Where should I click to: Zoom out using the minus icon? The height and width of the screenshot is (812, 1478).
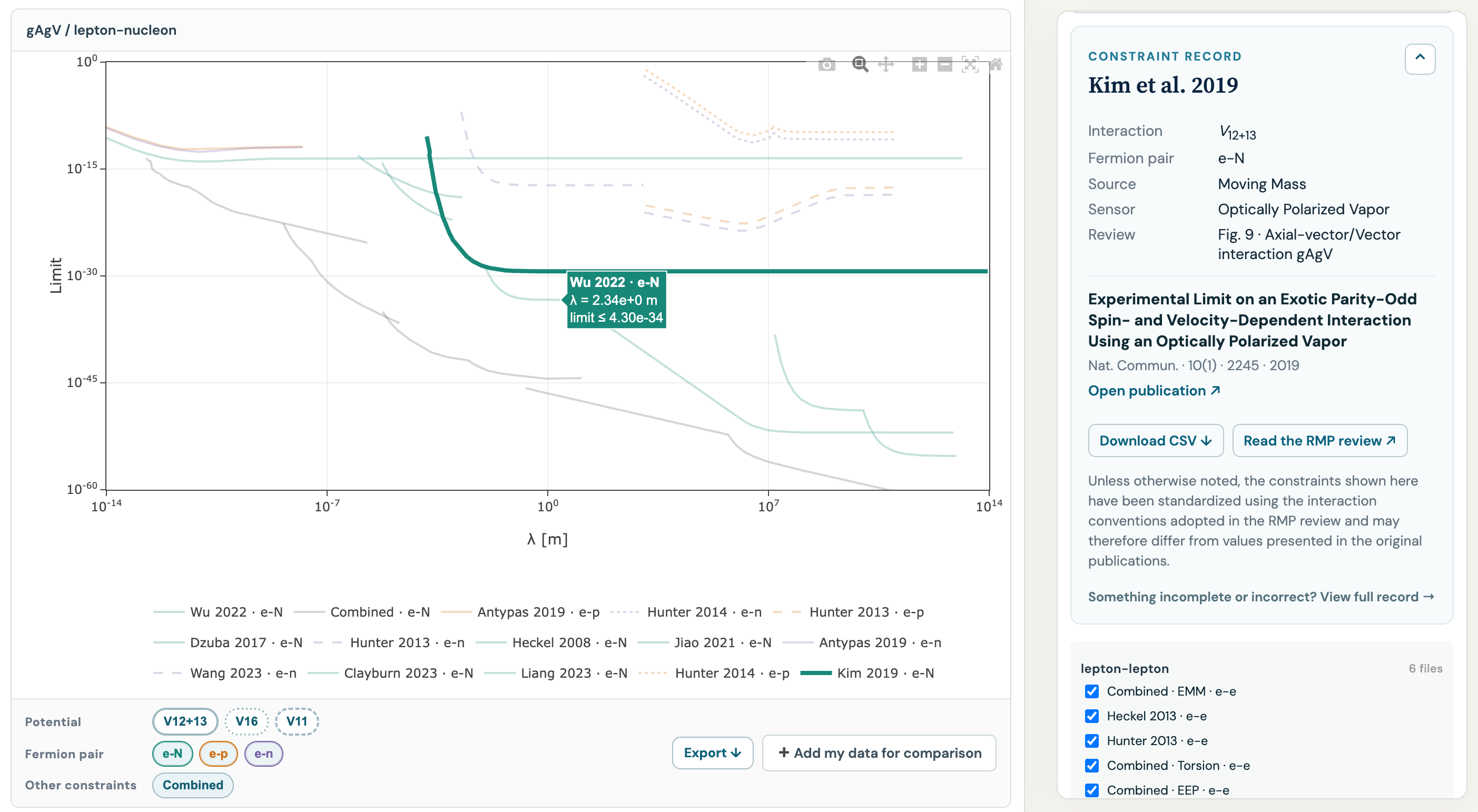click(944, 64)
